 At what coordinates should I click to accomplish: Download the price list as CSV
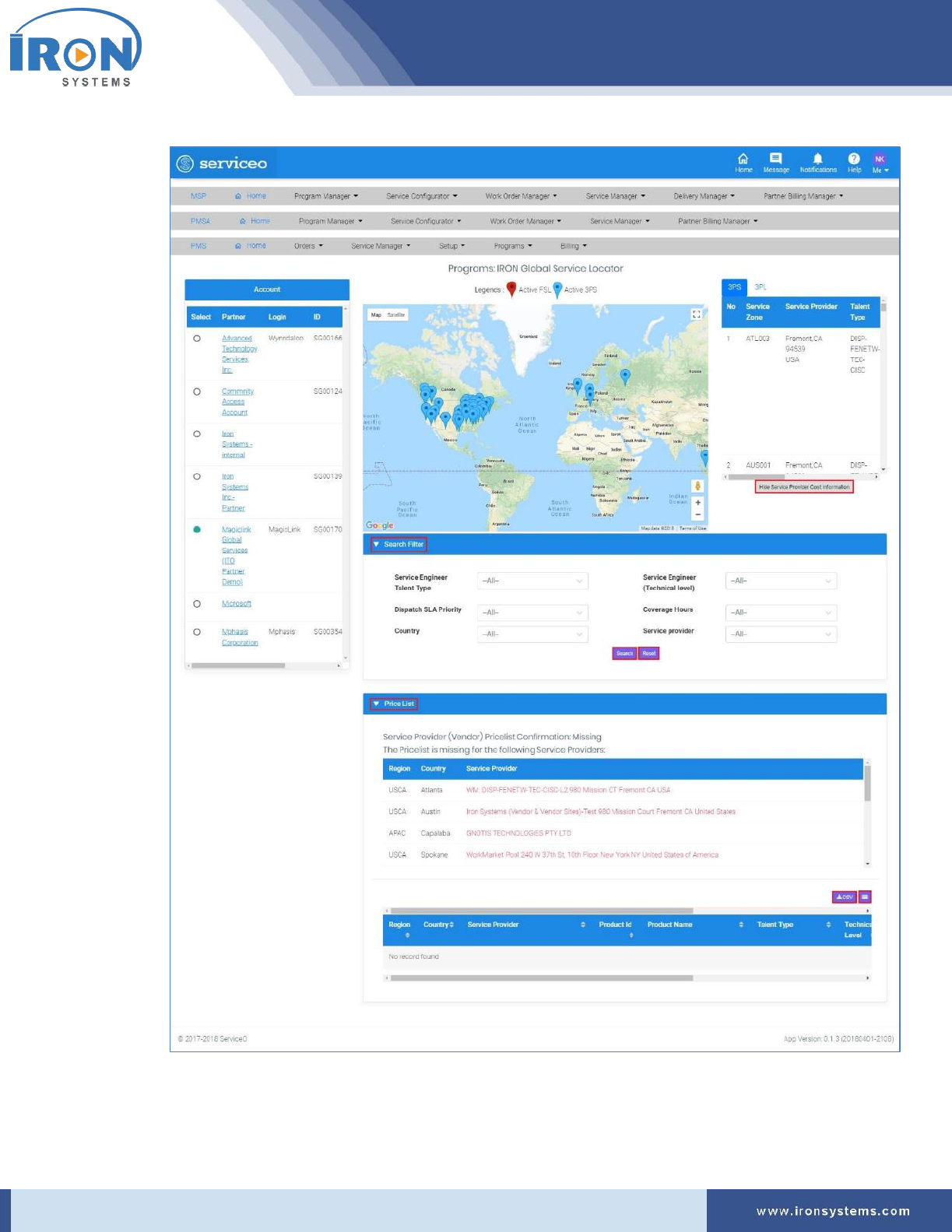click(845, 897)
